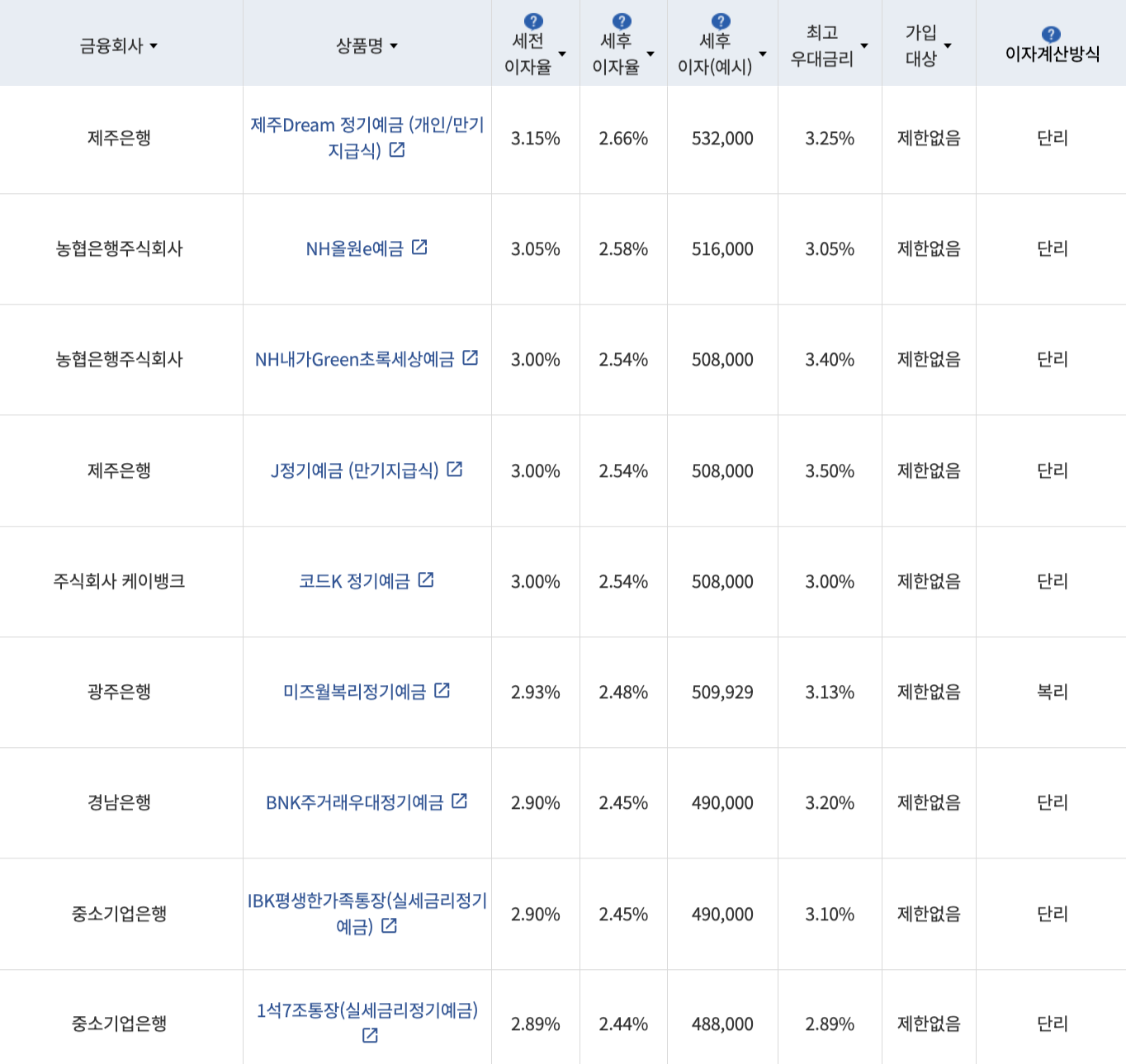
Task: Click the external link icon beside 제주Dream 정기예금
Action: 398,150
